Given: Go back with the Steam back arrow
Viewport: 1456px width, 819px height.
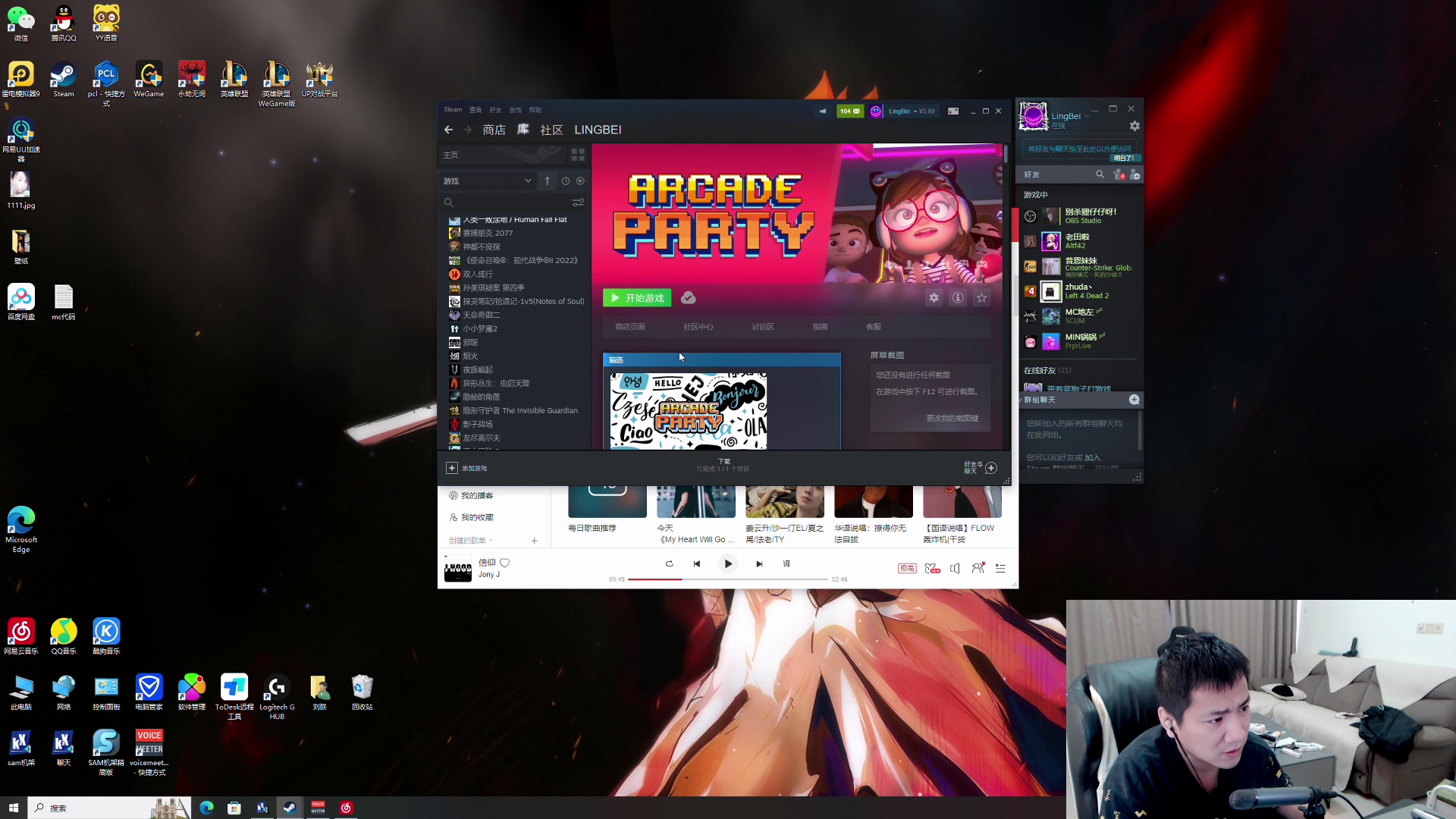Looking at the screenshot, I should point(448,130).
